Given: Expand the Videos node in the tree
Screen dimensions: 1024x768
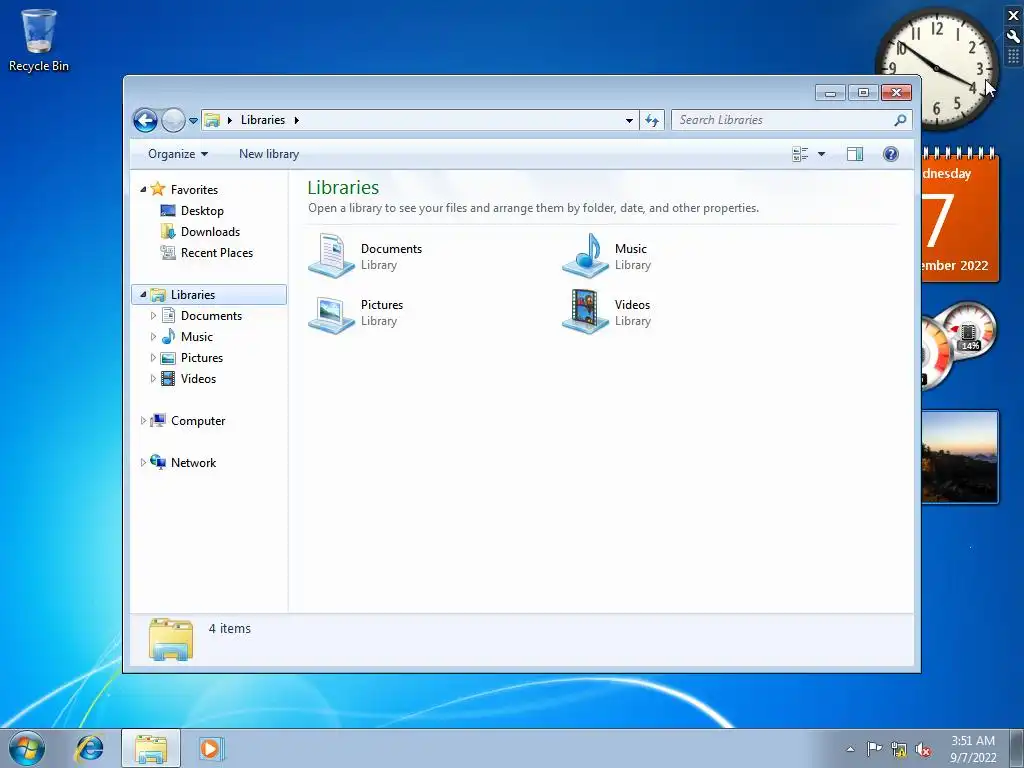Looking at the screenshot, I should [x=153, y=379].
